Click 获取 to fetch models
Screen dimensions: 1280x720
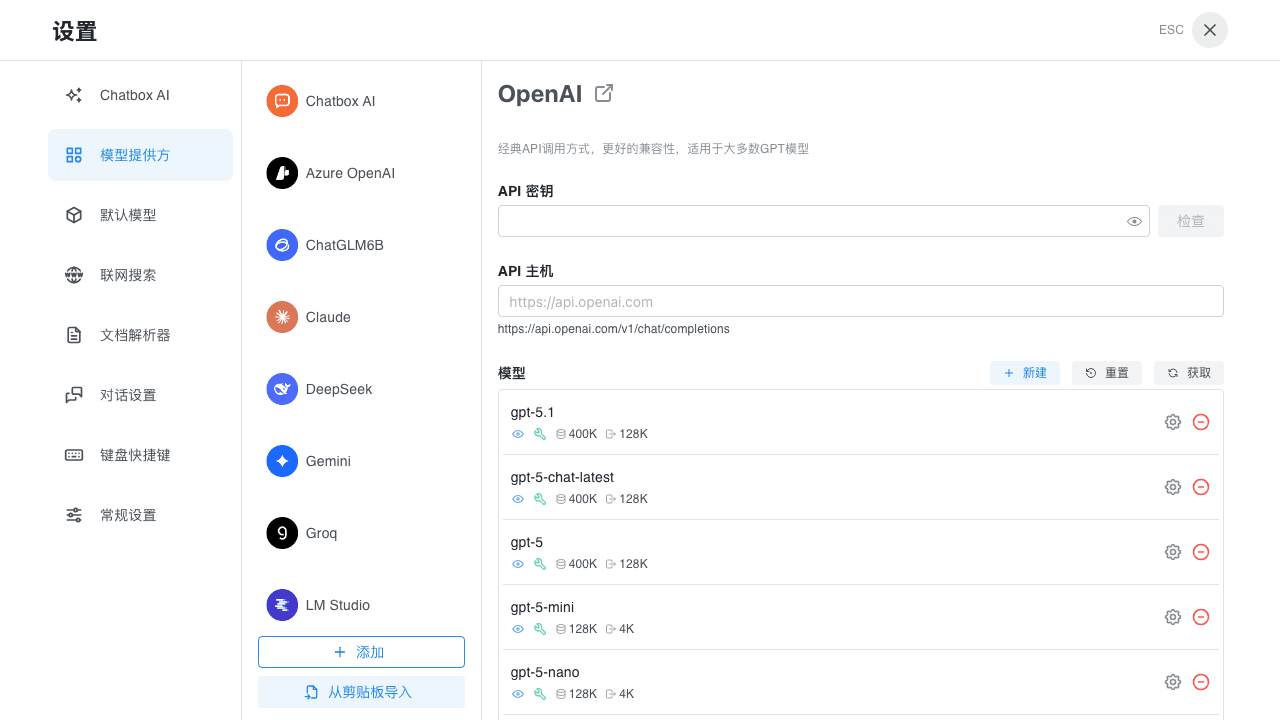point(1188,373)
